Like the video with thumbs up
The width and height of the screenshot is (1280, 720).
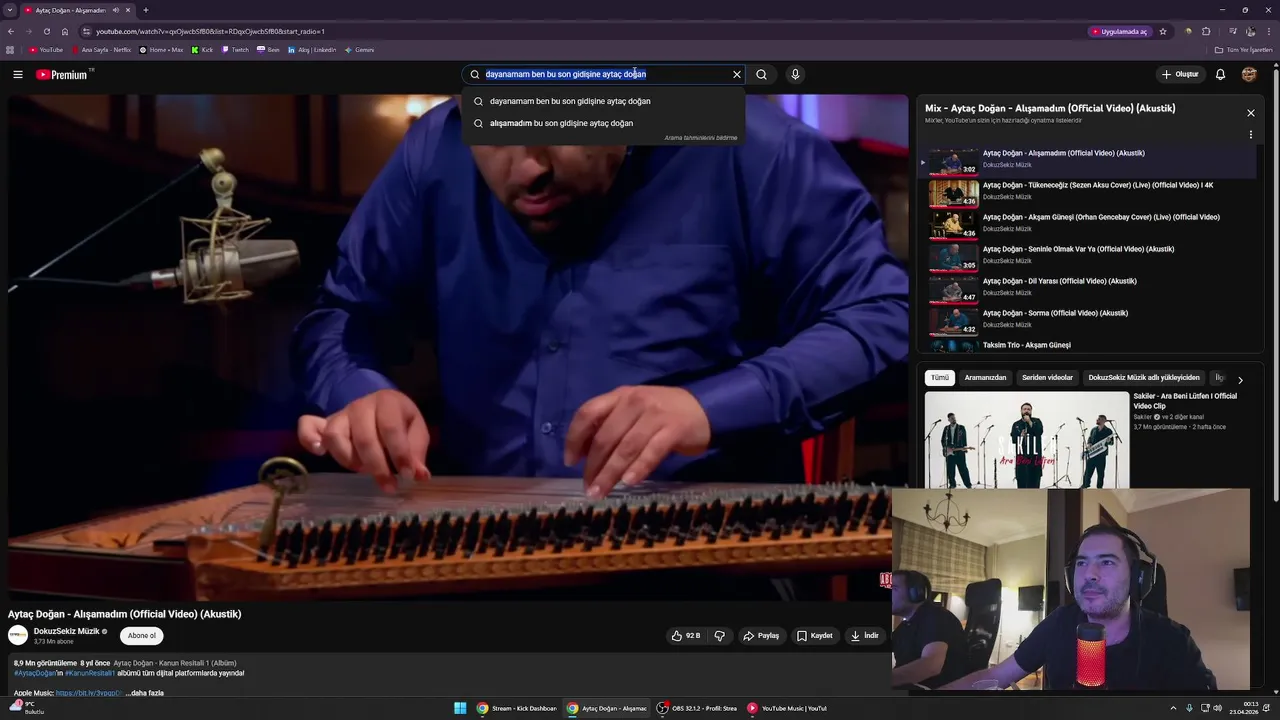pyautogui.click(x=686, y=636)
